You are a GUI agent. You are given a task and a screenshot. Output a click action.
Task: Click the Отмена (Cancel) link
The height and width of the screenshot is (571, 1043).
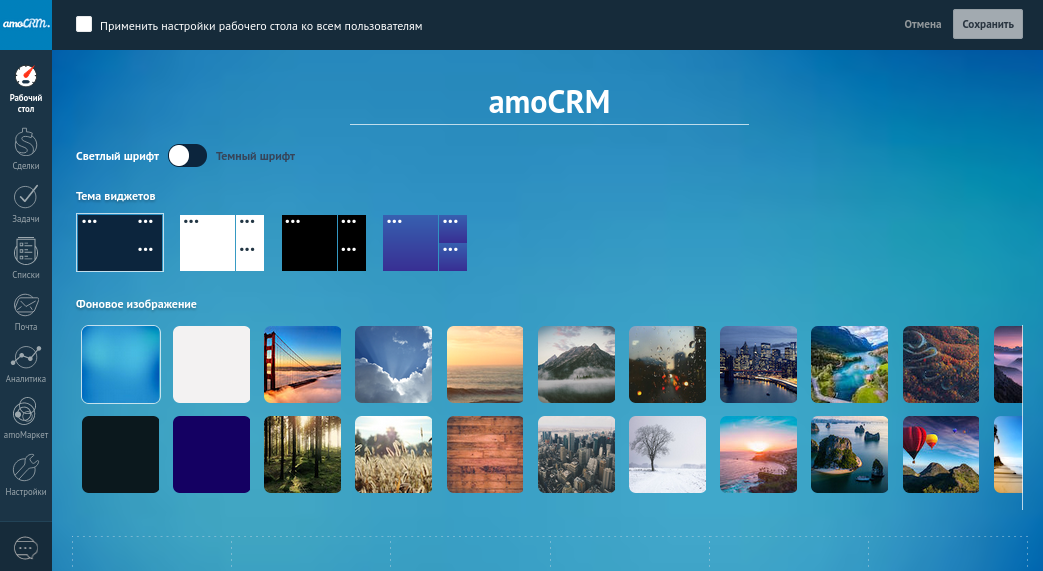tap(922, 25)
